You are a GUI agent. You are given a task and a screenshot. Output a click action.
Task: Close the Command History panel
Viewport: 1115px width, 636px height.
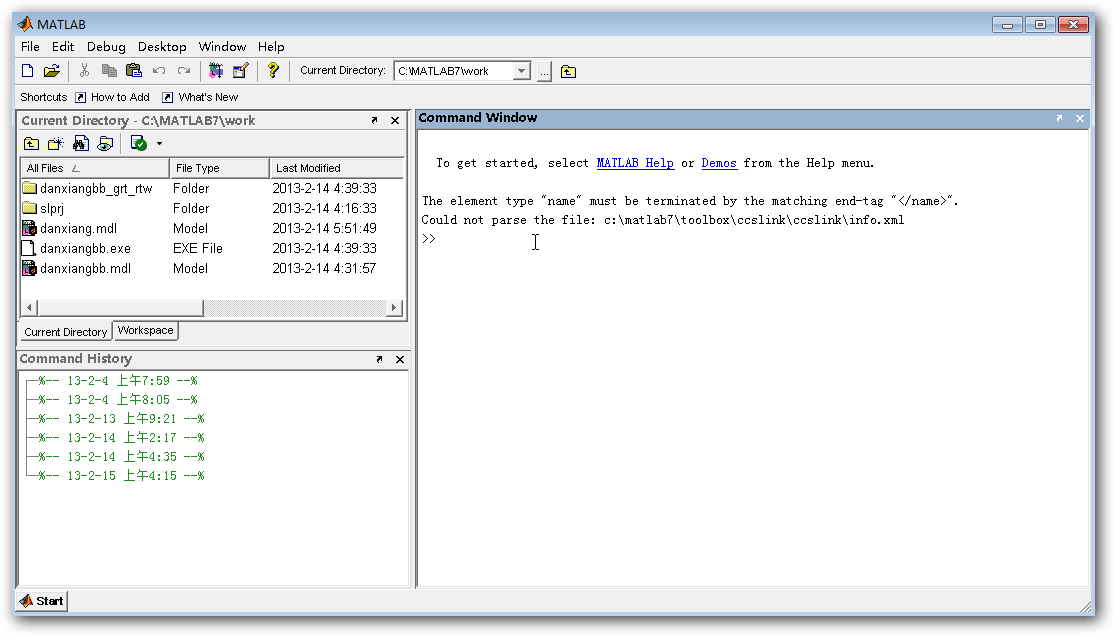pyautogui.click(x=400, y=359)
